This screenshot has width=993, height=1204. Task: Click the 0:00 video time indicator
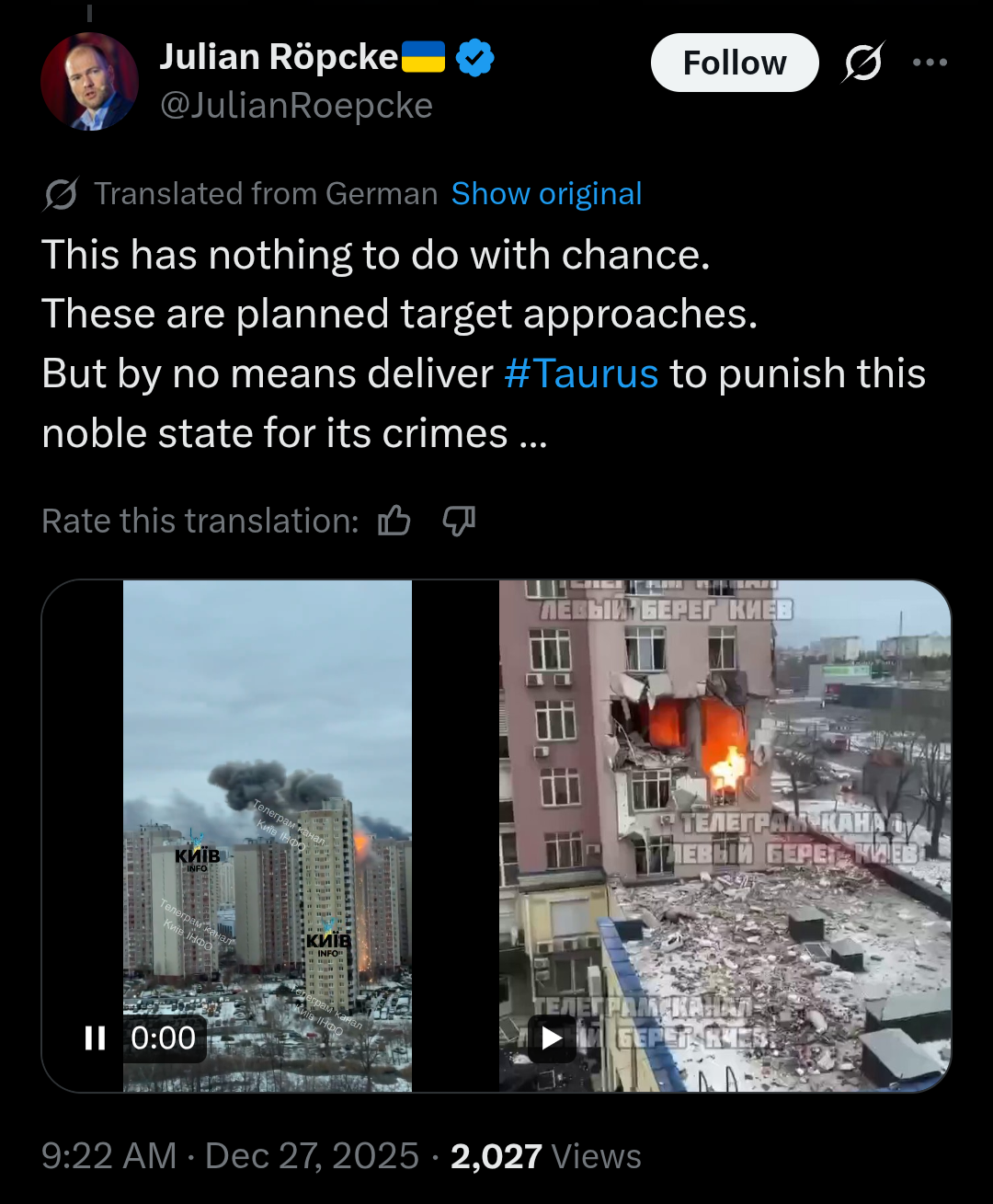[x=163, y=1038]
